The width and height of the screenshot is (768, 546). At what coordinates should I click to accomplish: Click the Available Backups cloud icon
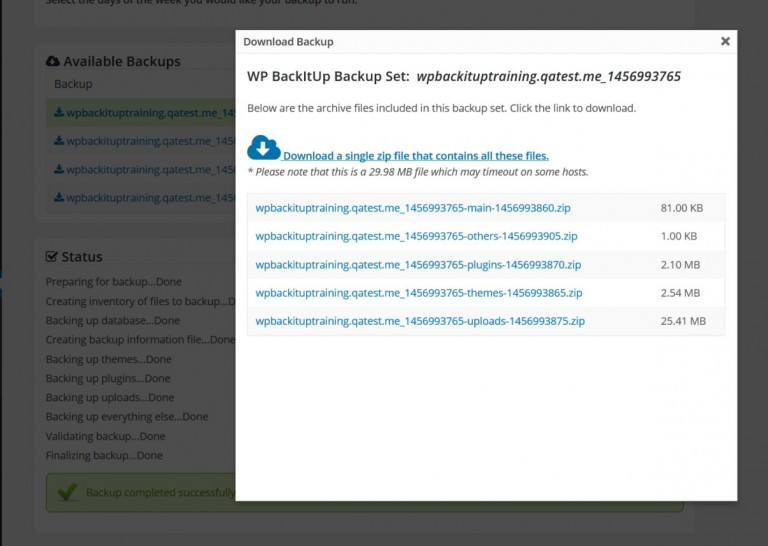(52, 61)
